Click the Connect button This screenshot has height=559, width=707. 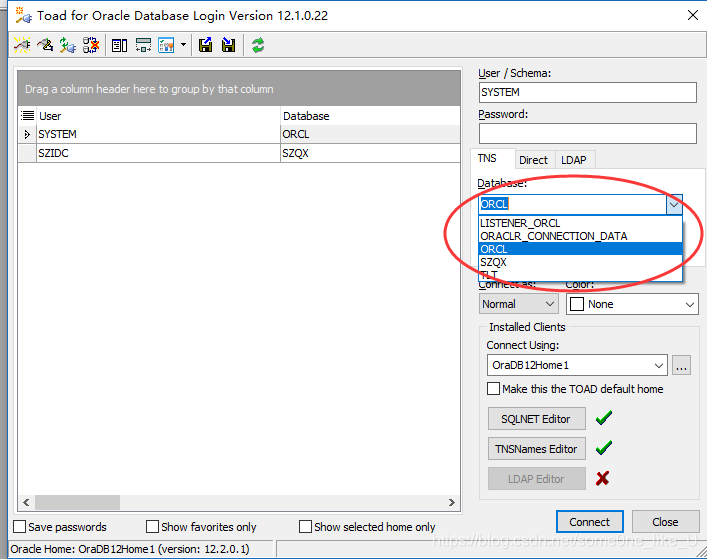590,522
